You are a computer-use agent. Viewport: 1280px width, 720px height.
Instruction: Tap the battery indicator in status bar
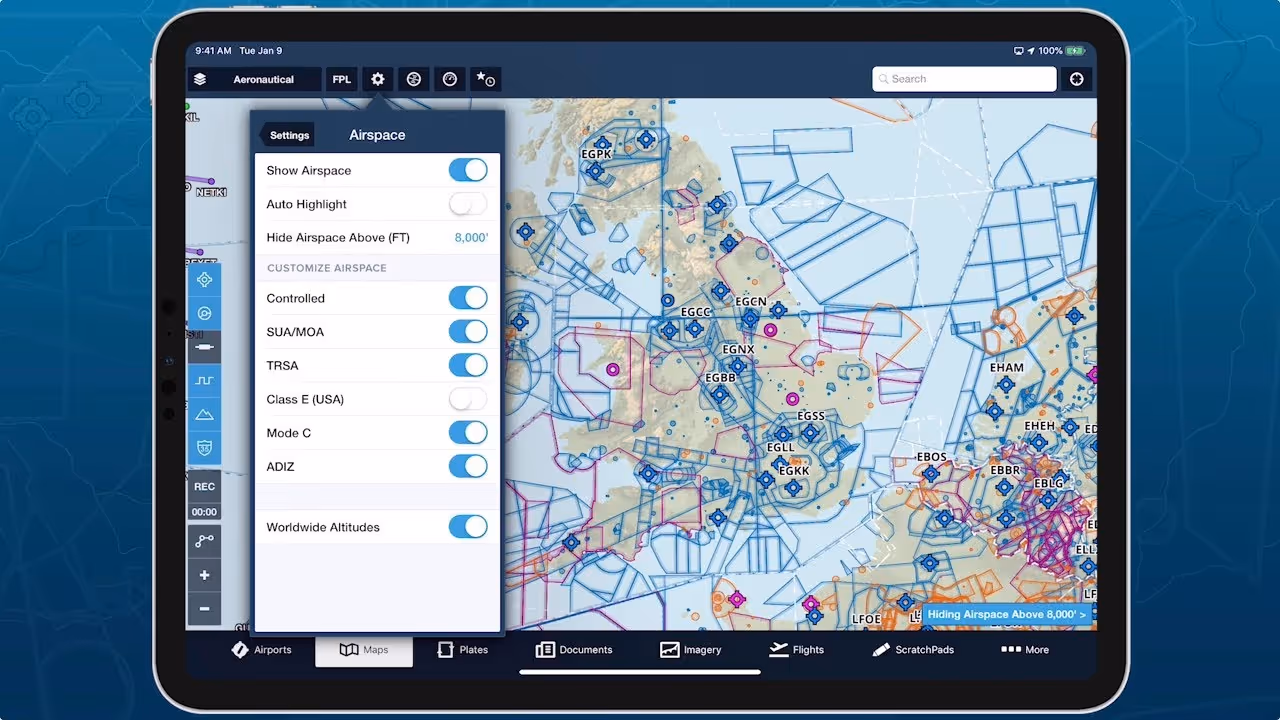(x=1075, y=51)
